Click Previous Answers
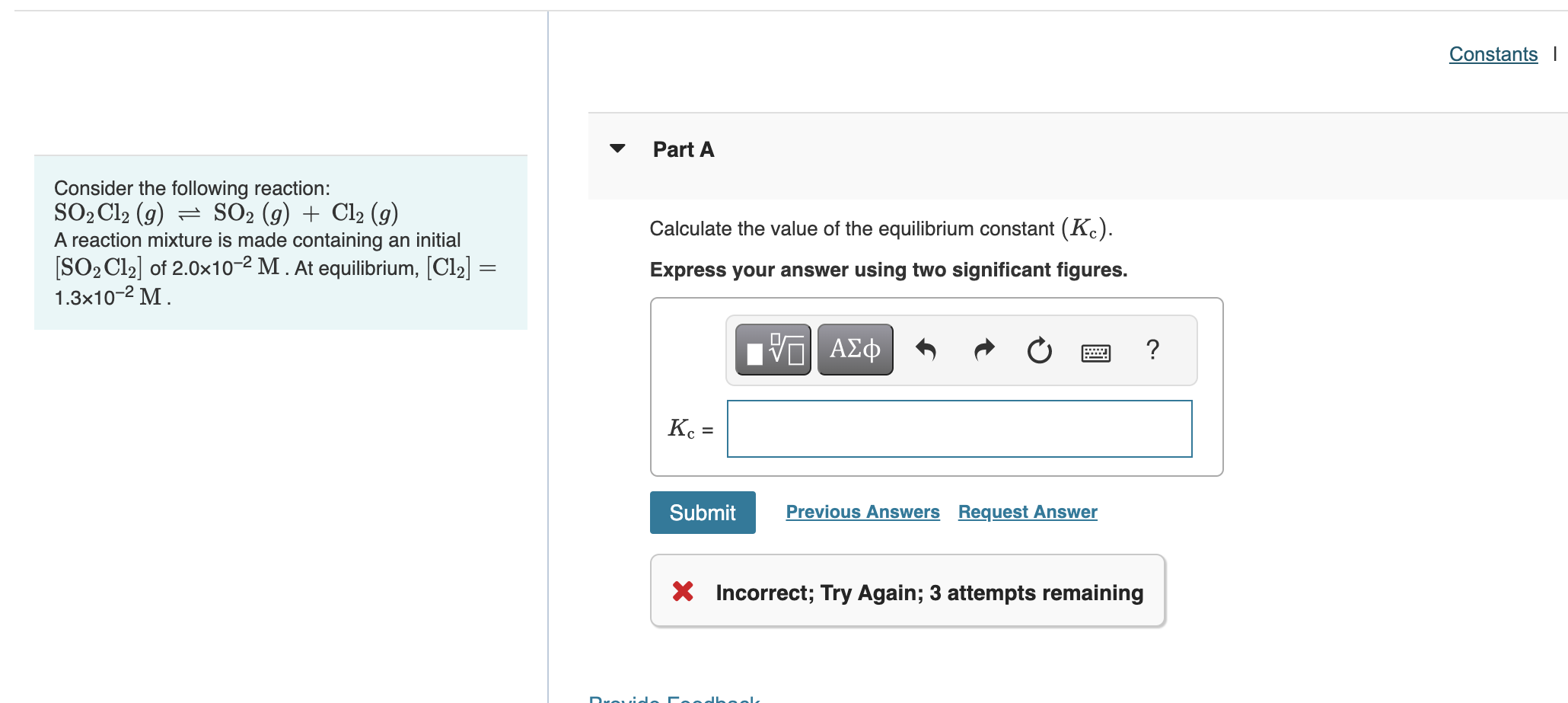 862,511
